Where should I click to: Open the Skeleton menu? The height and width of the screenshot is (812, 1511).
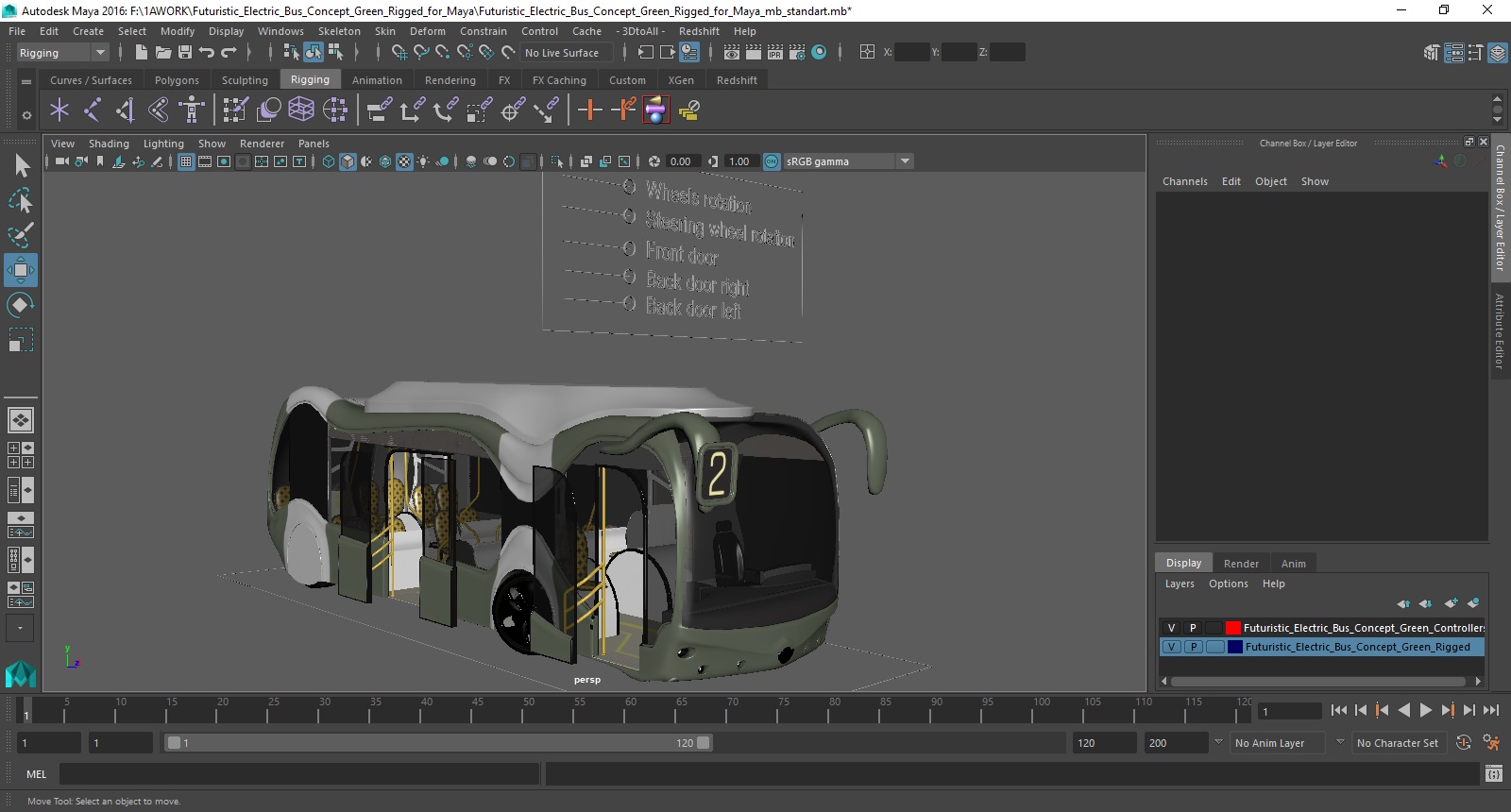tap(339, 31)
